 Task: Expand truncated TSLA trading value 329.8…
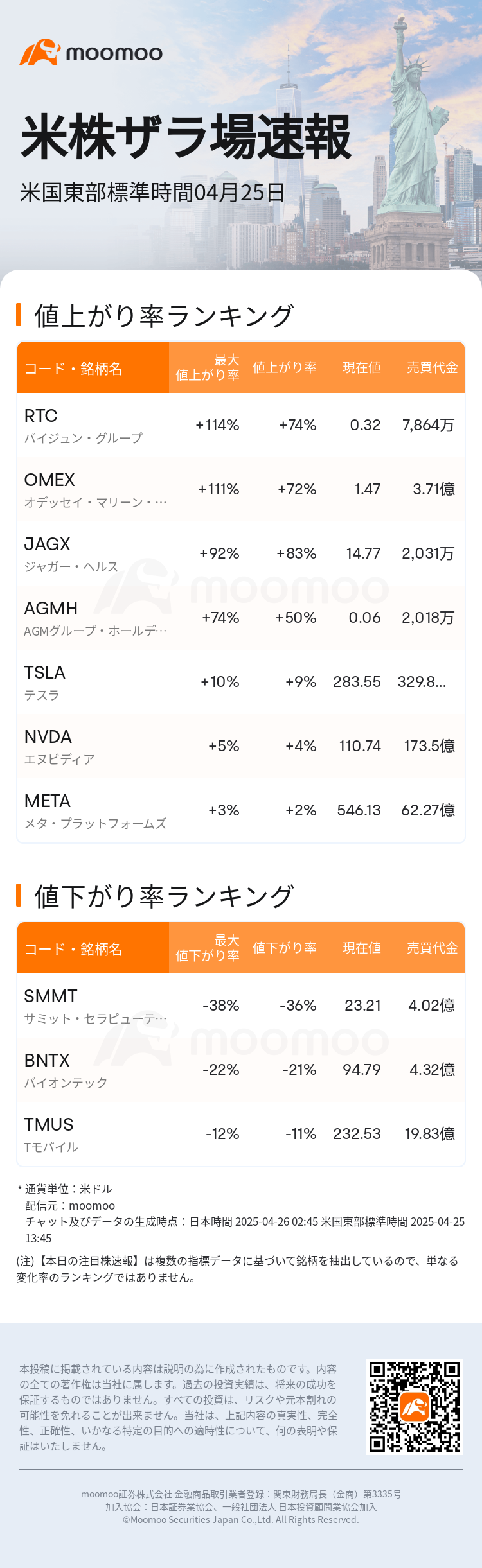tap(422, 682)
